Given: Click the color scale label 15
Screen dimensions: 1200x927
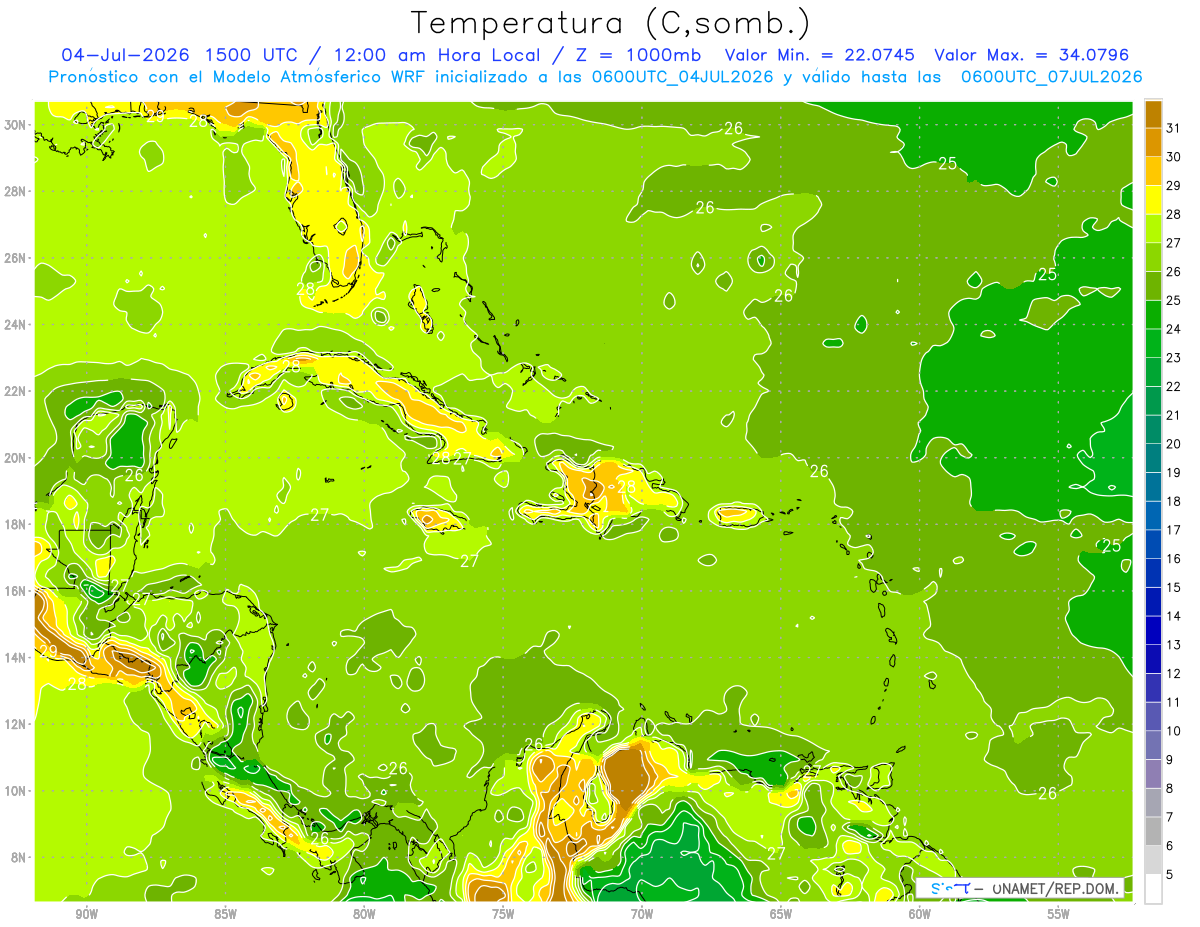Looking at the screenshot, I should point(1174,588).
